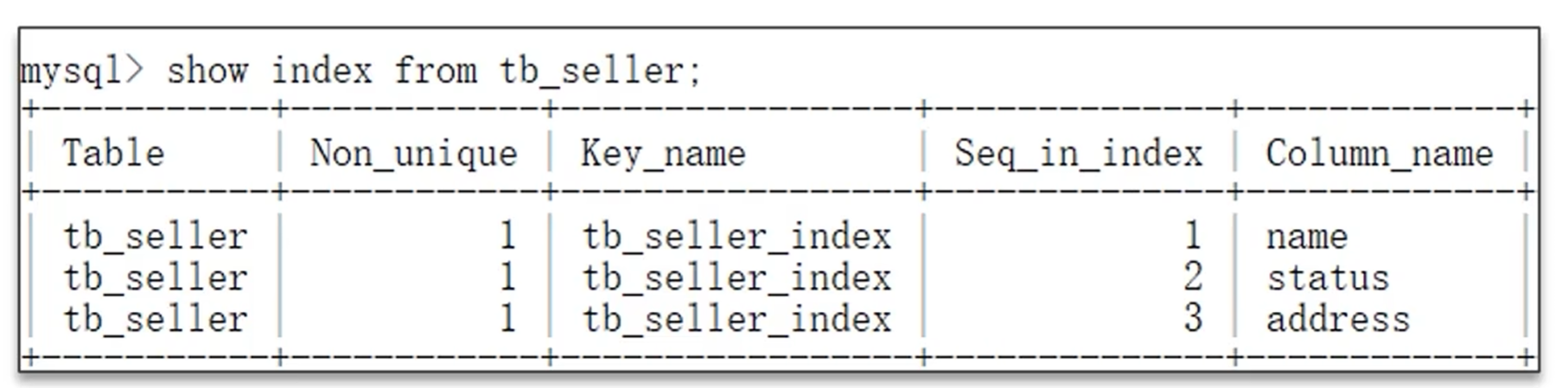Click tb_seller_index in the name row

coord(736,237)
